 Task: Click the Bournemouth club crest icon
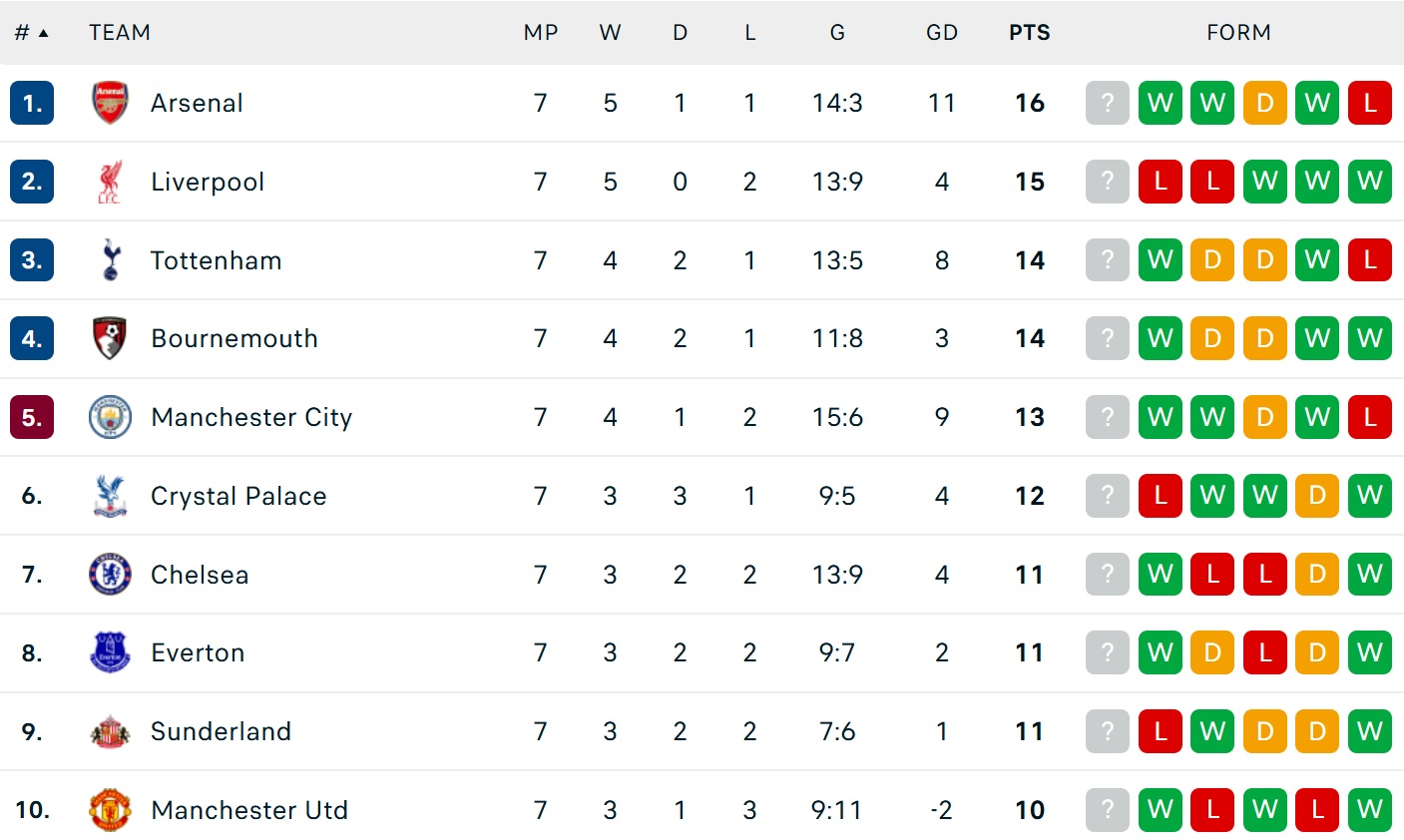pos(110,338)
